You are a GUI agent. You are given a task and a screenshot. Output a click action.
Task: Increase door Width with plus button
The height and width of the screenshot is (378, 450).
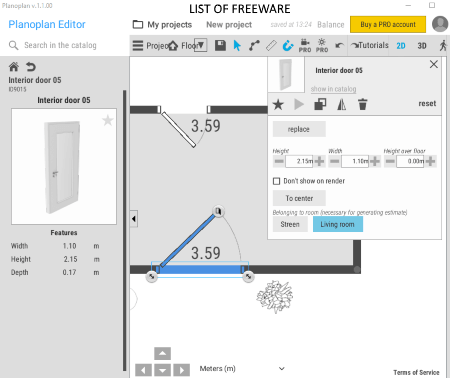point(375,162)
